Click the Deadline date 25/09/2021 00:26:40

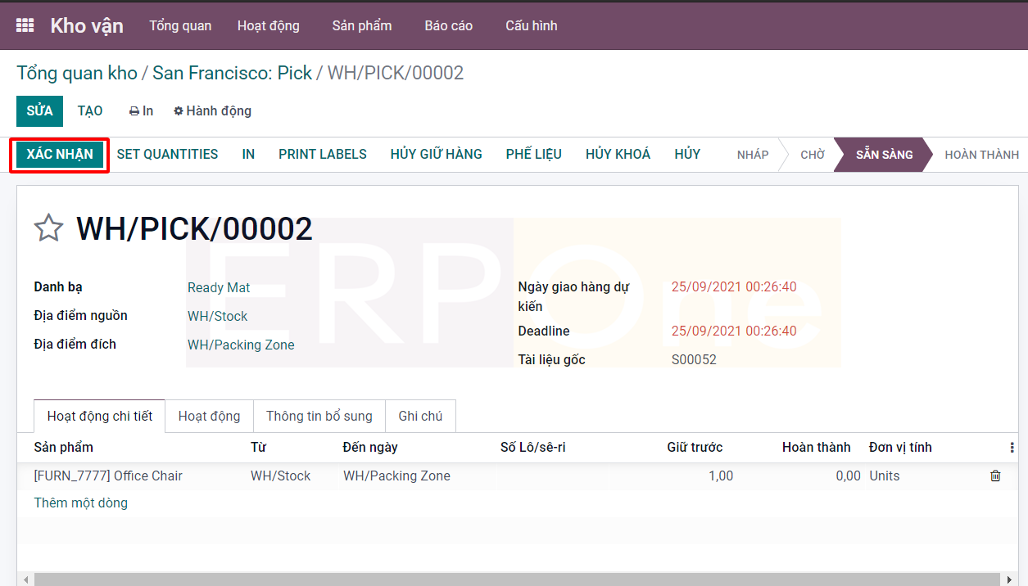[734, 331]
